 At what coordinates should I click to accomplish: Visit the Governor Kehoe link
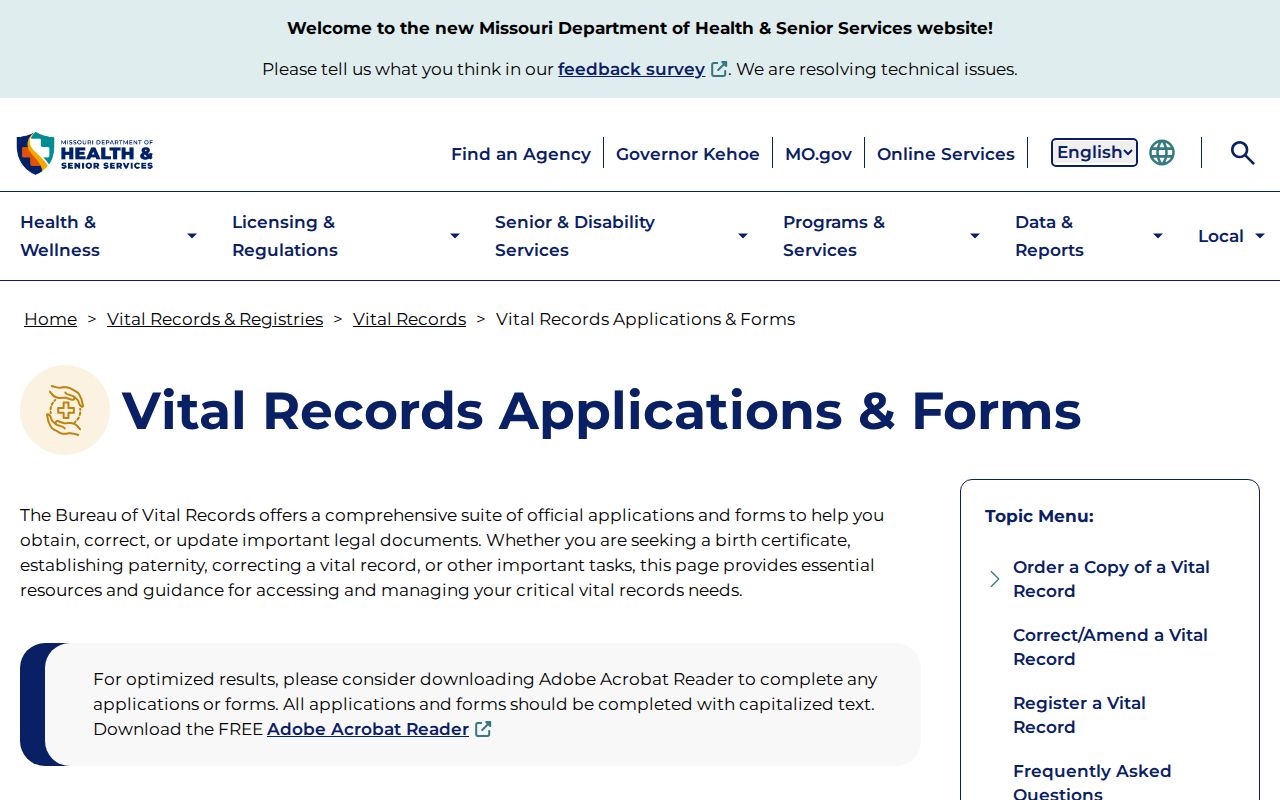point(688,154)
